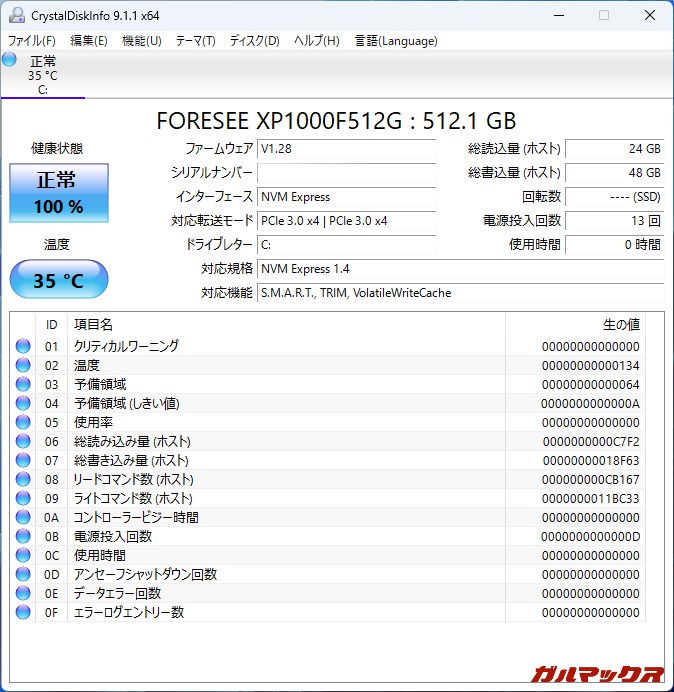Click status orb beside 使用率 row
This screenshot has width=674, height=692.
[23, 423]
